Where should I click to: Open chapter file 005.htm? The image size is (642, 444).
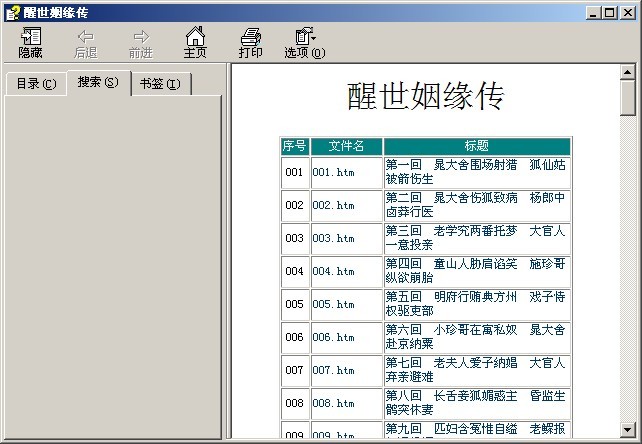tap(333, 304)
